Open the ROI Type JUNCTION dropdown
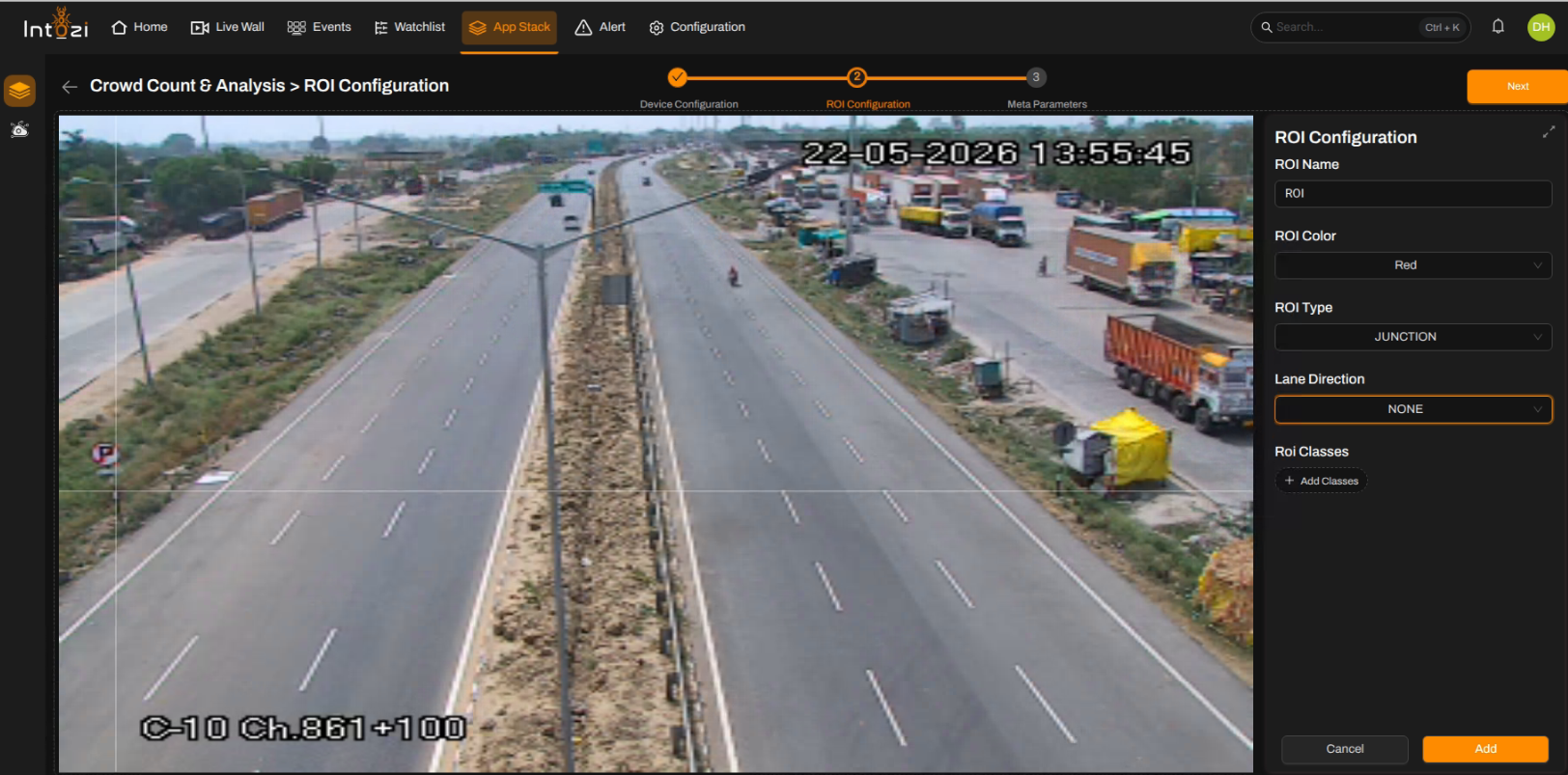Screen dimensions: 1568x775 coord(1413,337)
